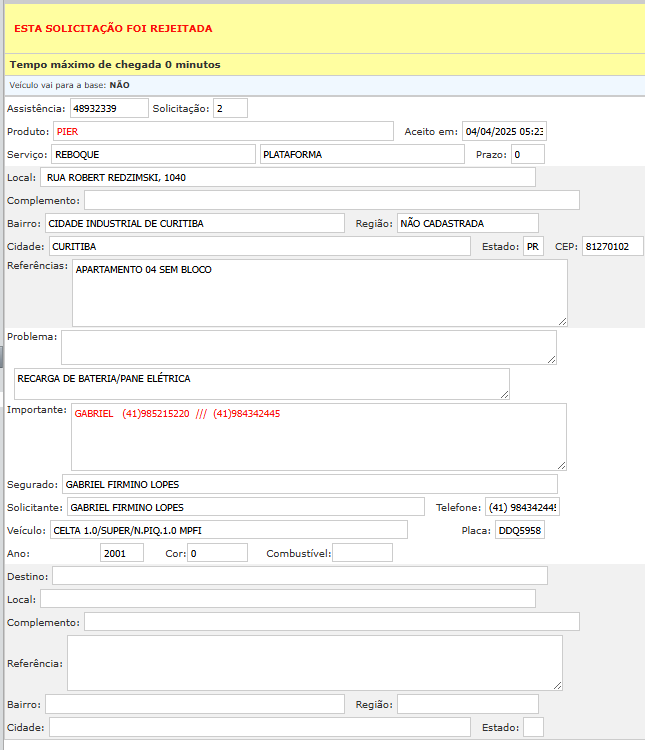
Task: Click the Placa field showing DDQ5958
Action: click(x=519, y=530)
